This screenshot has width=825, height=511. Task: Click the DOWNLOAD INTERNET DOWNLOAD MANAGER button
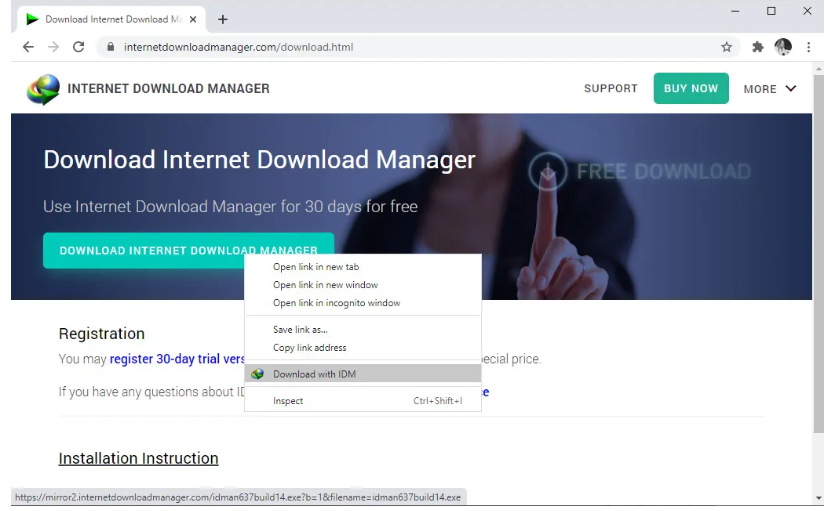coord(188,251)
